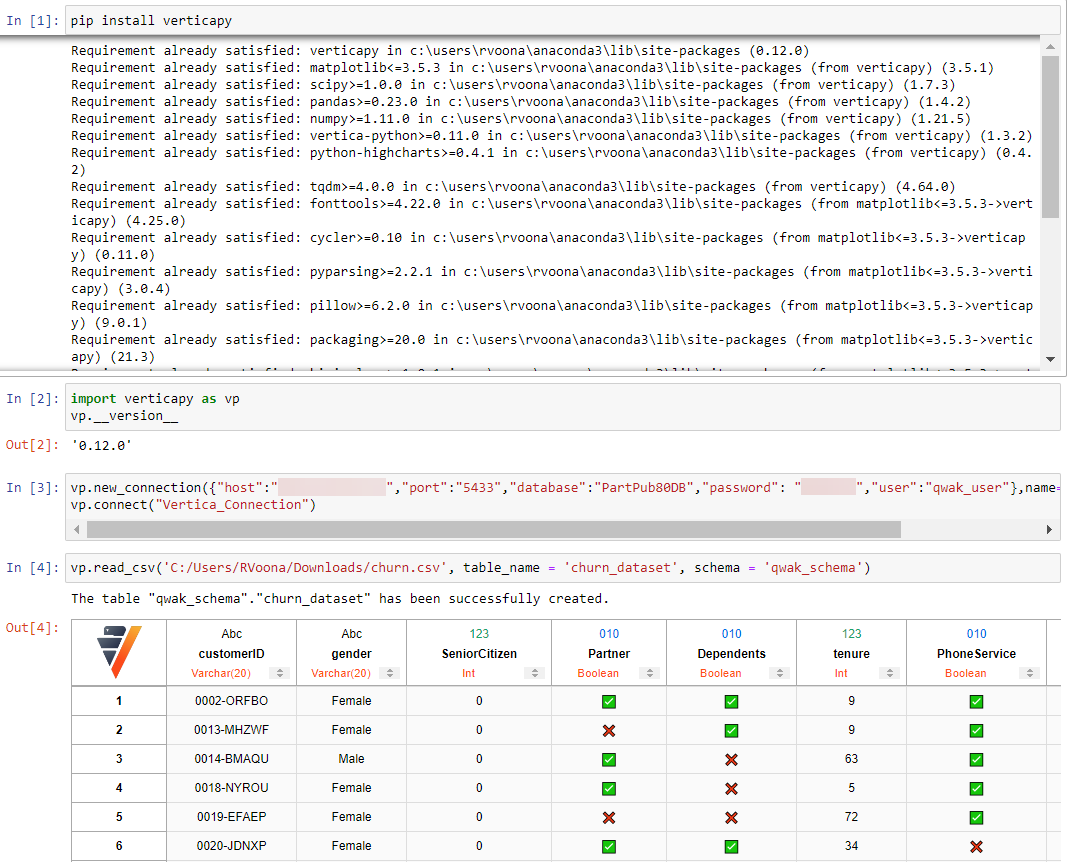Click right arrow of cell 3 horizontal scrollbar
The width and height of the screenshot is (1068, 862).
tap(1050, 529)
